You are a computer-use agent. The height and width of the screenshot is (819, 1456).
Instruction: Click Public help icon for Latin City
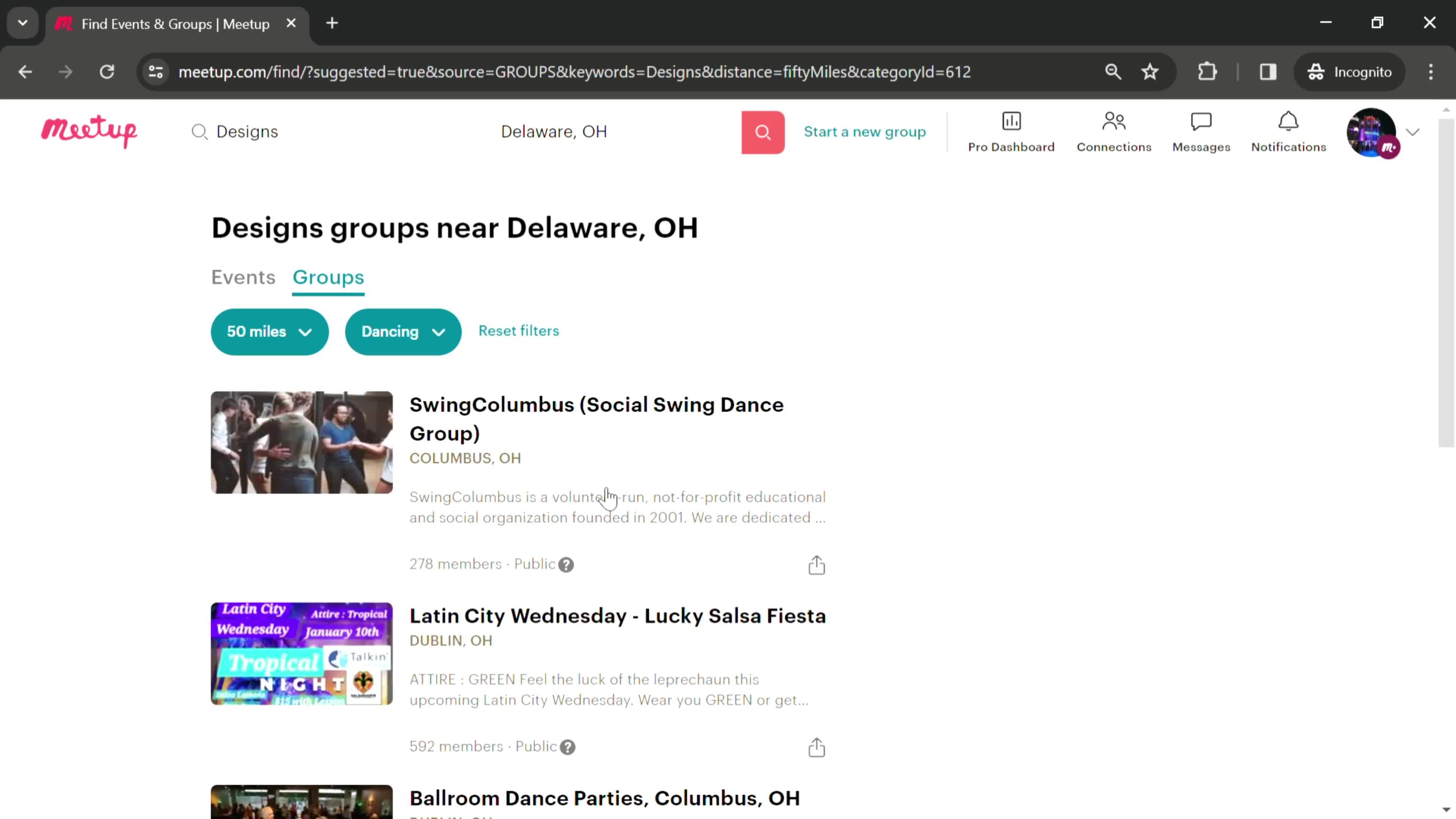click(x=568, y=747)
